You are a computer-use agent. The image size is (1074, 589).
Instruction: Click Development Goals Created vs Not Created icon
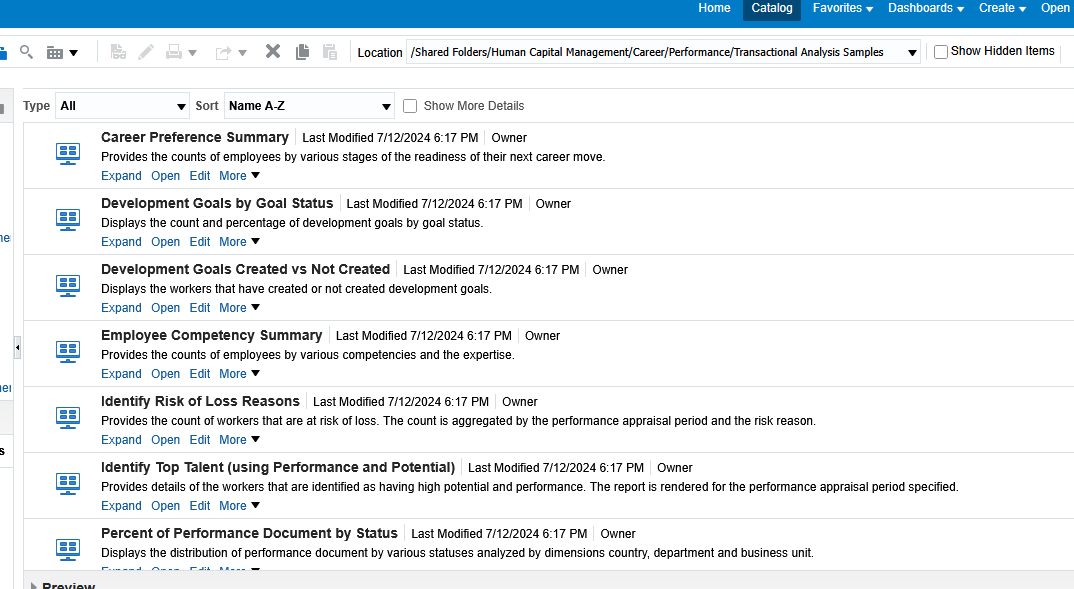pyautogui.click(x=68, y=286)
